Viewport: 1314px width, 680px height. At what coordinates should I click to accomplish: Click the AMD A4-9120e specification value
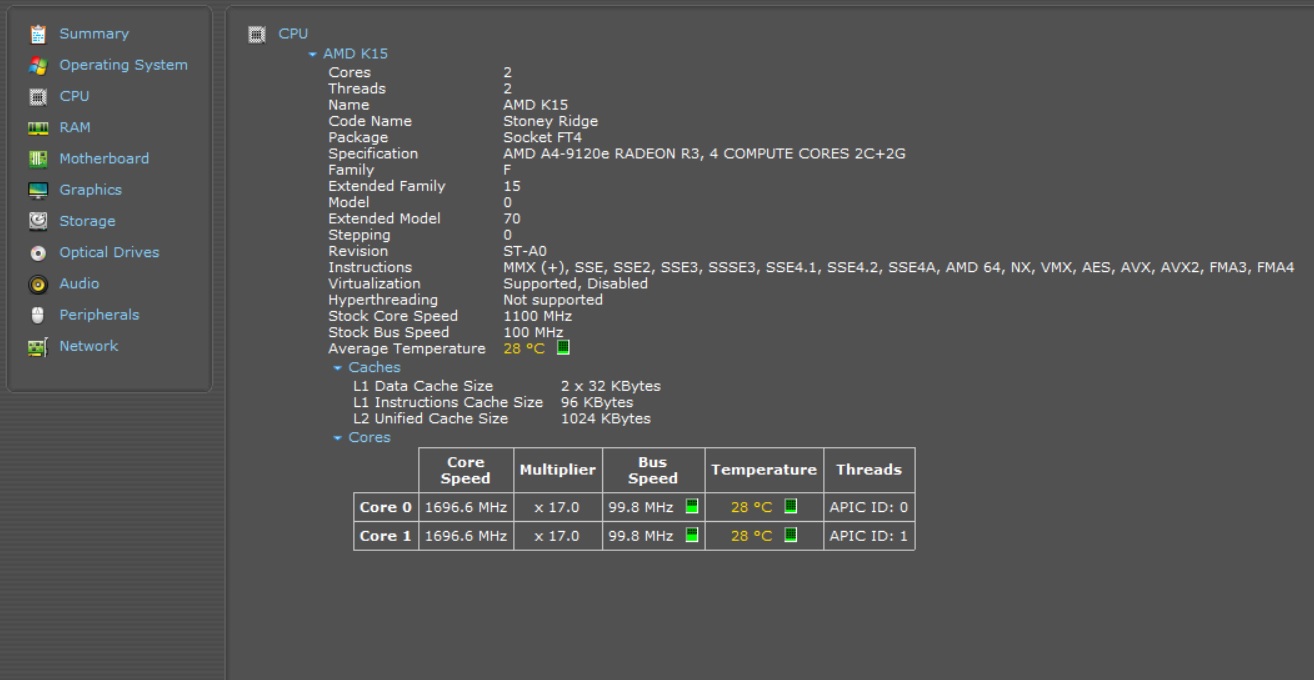click(x=704, y=154)
